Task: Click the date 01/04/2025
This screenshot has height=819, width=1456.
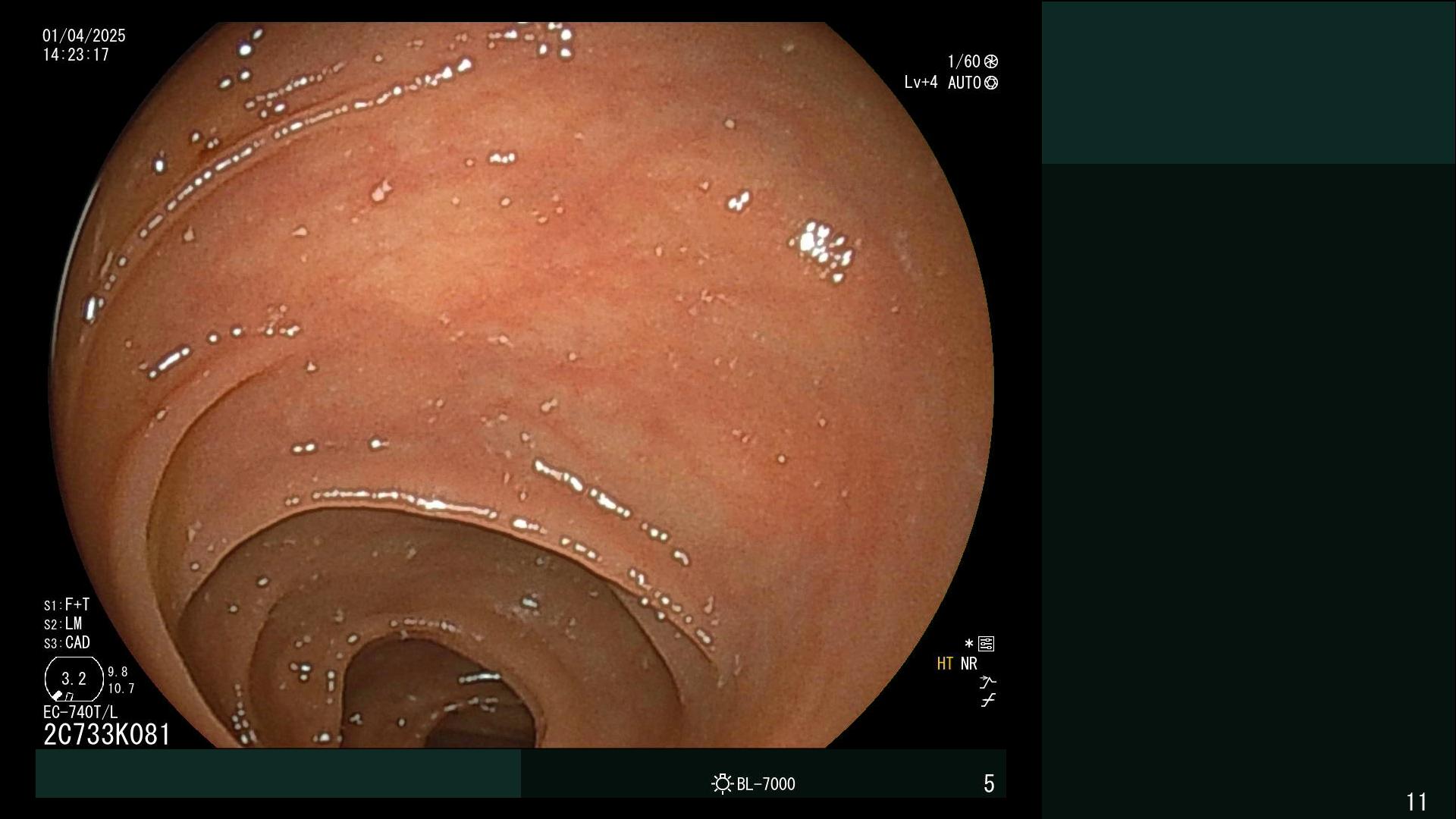Action: click(84, 36)
